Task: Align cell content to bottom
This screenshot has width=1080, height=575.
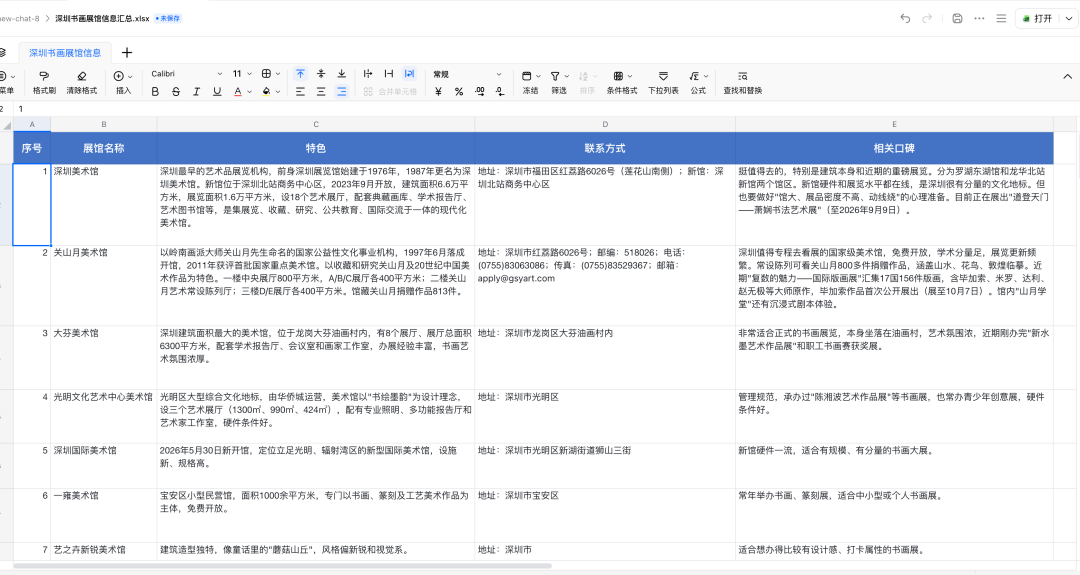Action: (x=342, y=74)
